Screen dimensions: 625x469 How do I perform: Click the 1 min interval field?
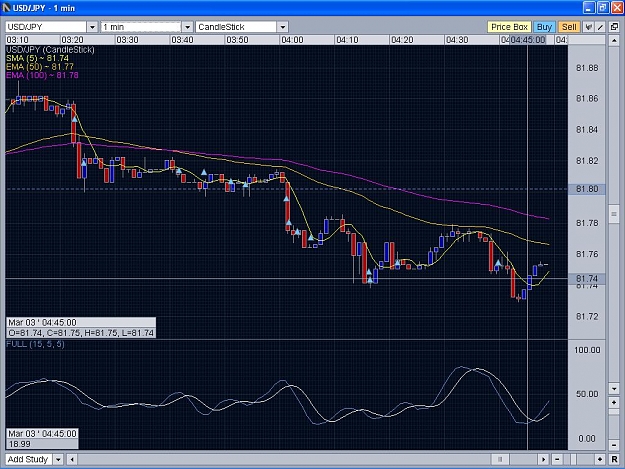[x=141, y=27]
